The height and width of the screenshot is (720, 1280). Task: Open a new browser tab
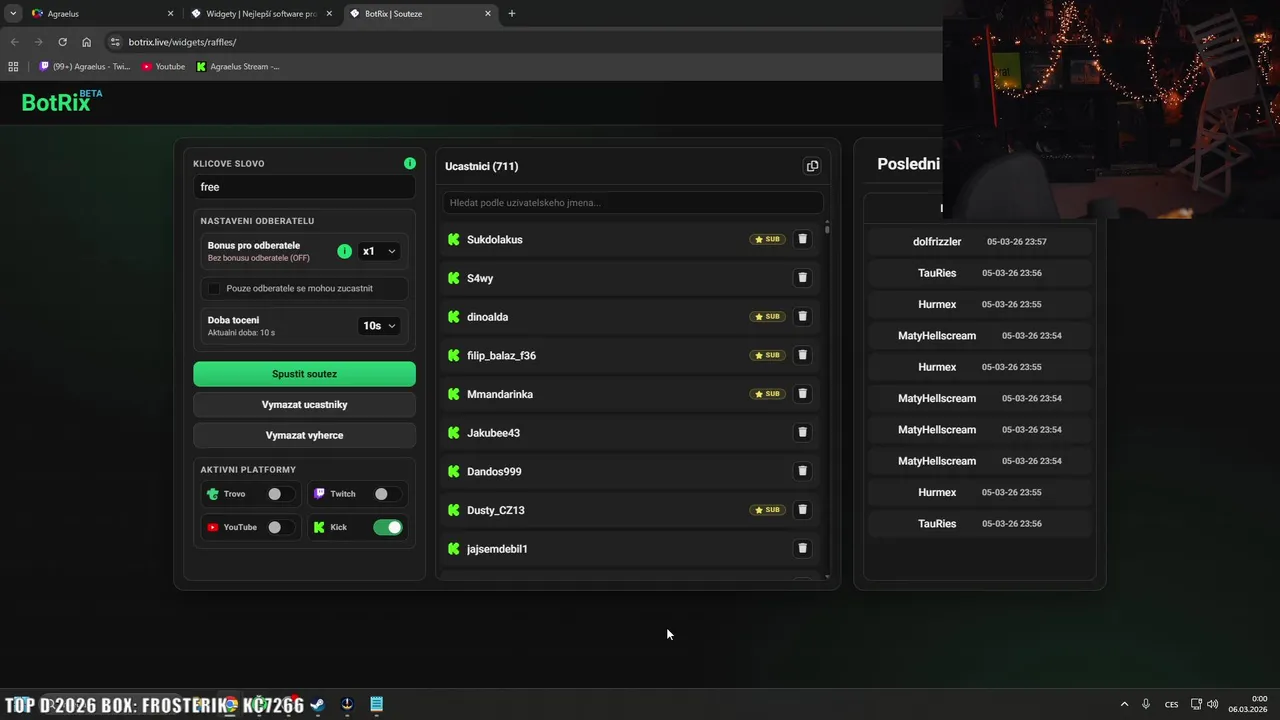tap(512, 14)
